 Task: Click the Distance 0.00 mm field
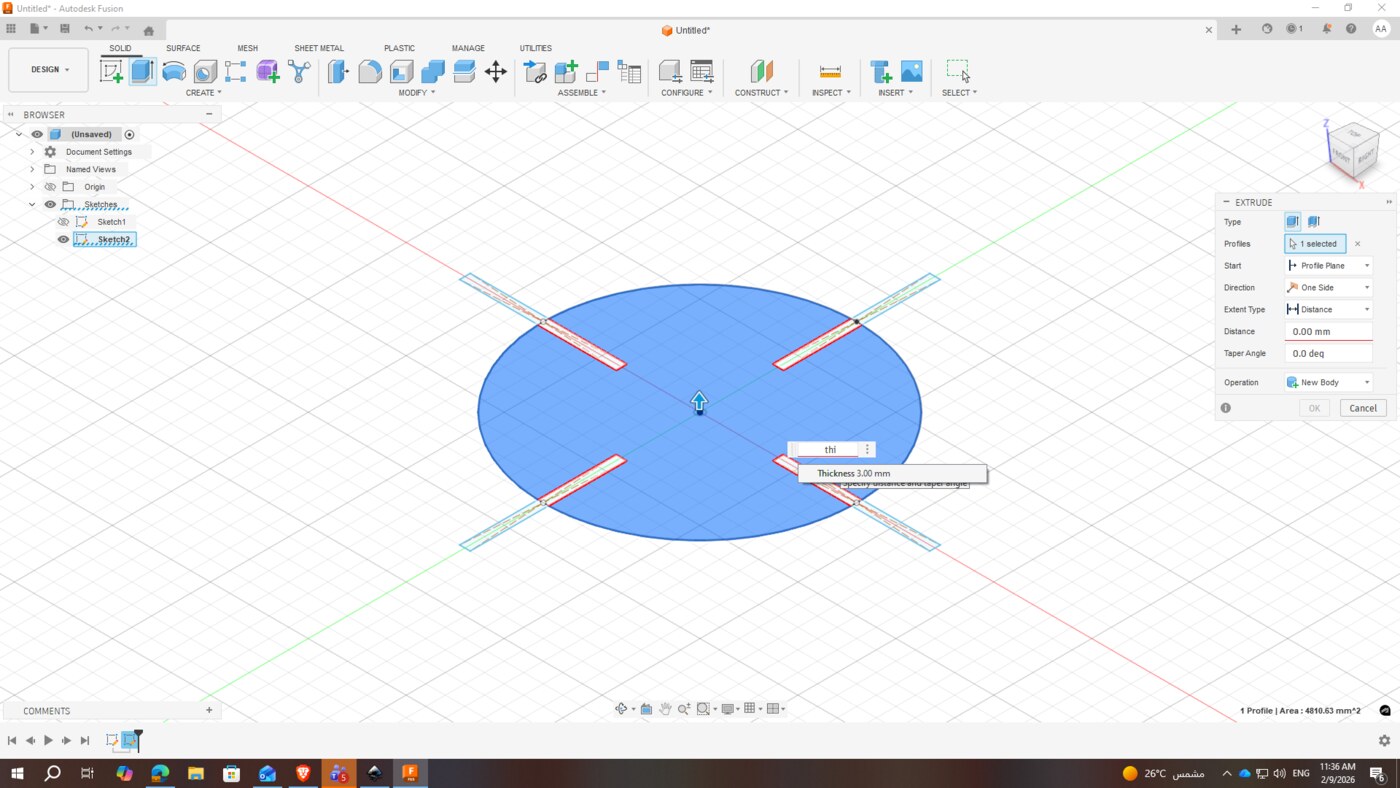(x=1328, y=331)
